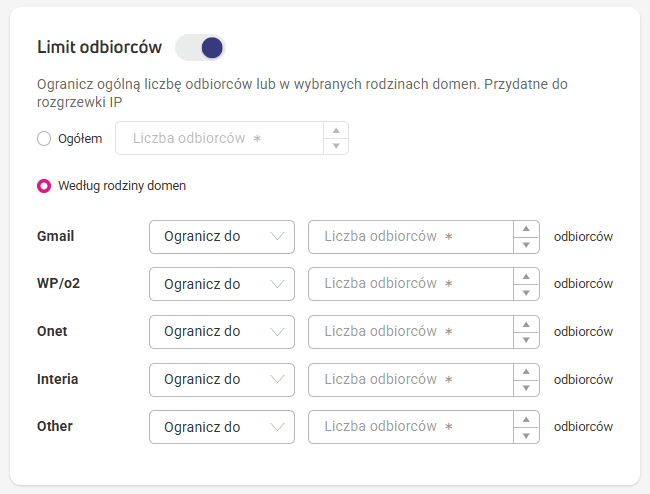Increase Ogółem recipient count with up arrow
Viewport: 650px width, 494px height.
(336, 131)
